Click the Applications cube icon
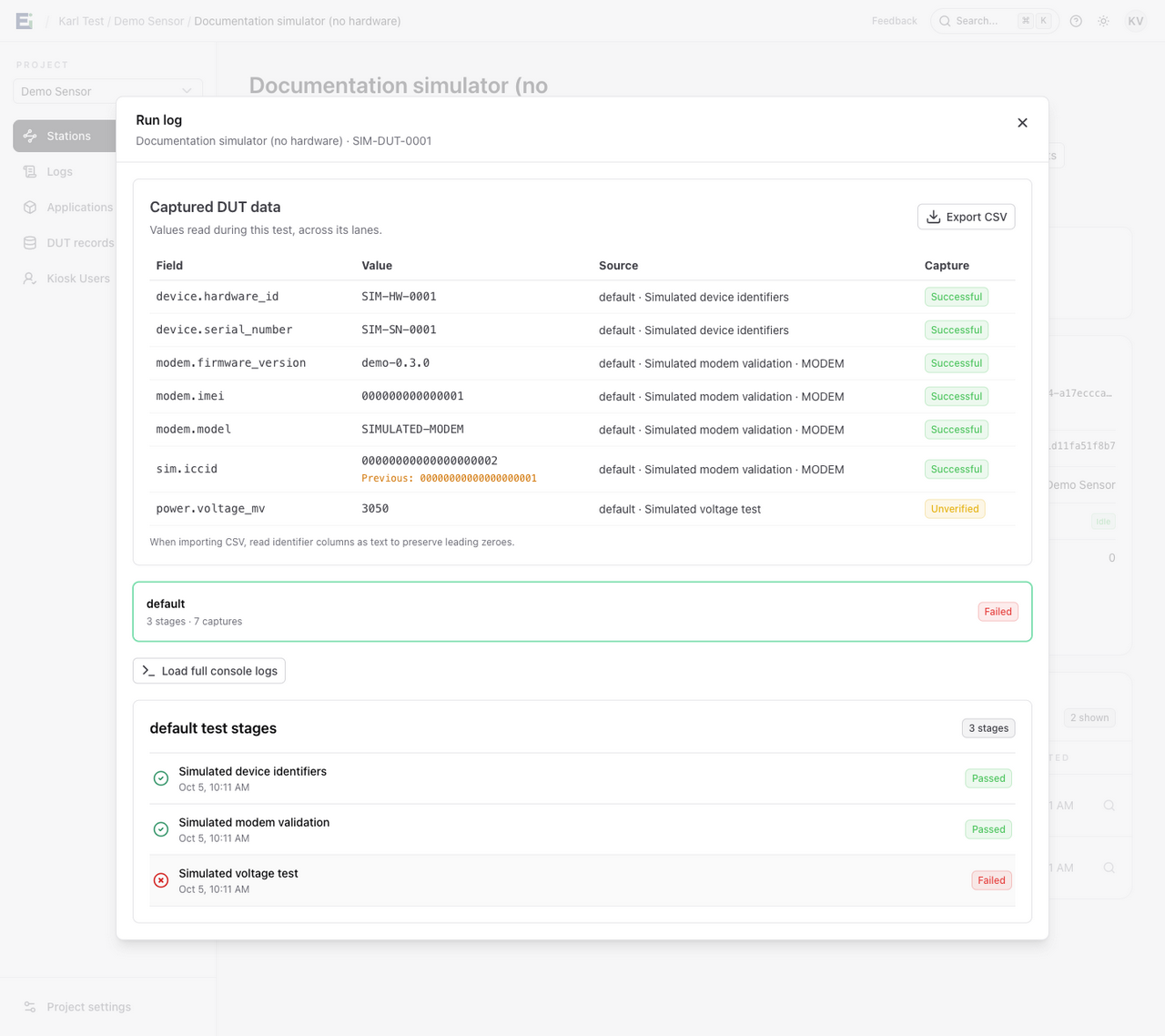This screenshot has width=1165, height=1036. 30,207
